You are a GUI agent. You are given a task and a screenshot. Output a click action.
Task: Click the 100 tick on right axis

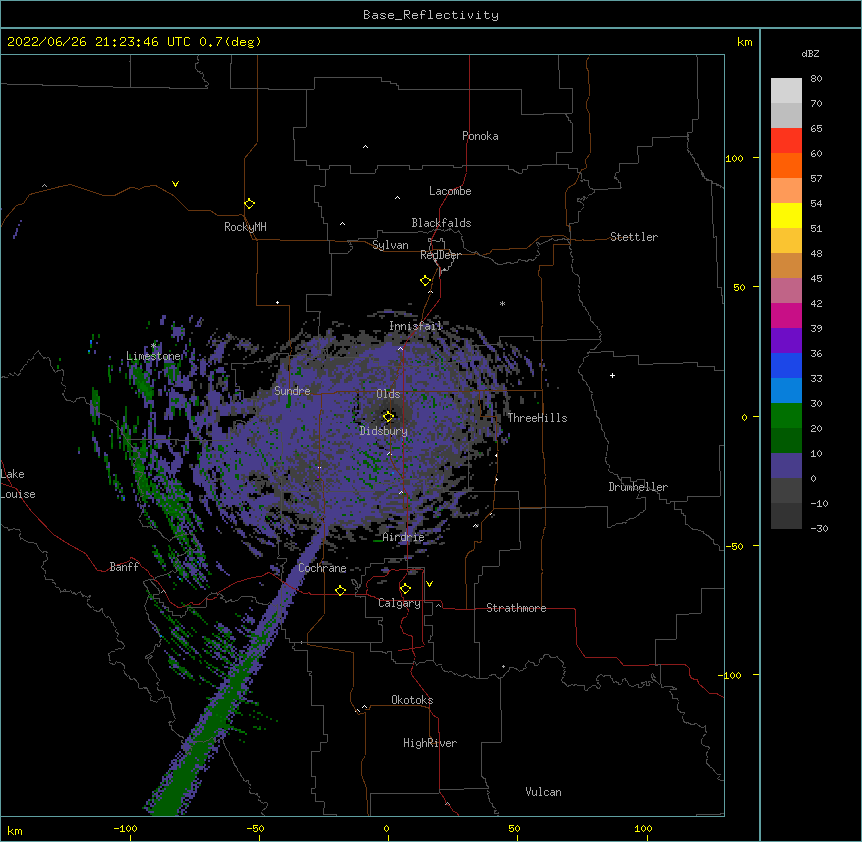click(734, 158)
